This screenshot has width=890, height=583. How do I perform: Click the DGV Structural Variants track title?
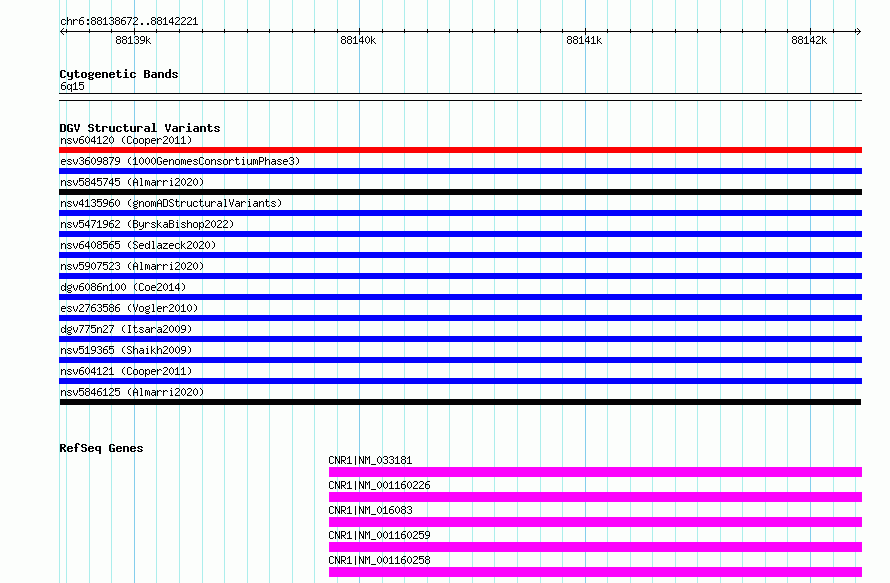coord(140,128)
